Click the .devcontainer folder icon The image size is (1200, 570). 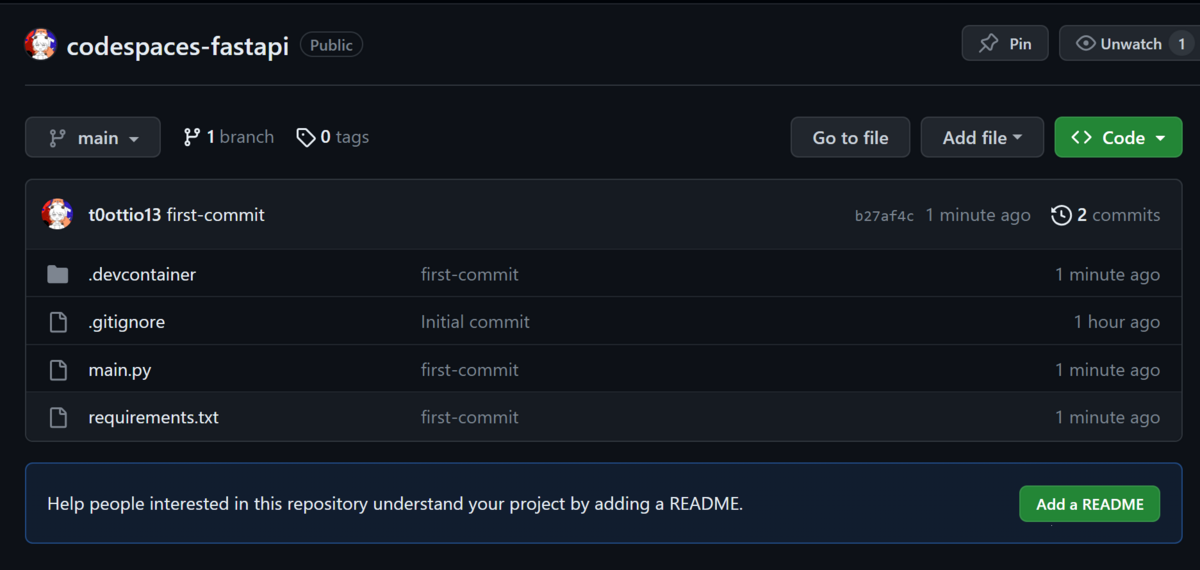58,274
